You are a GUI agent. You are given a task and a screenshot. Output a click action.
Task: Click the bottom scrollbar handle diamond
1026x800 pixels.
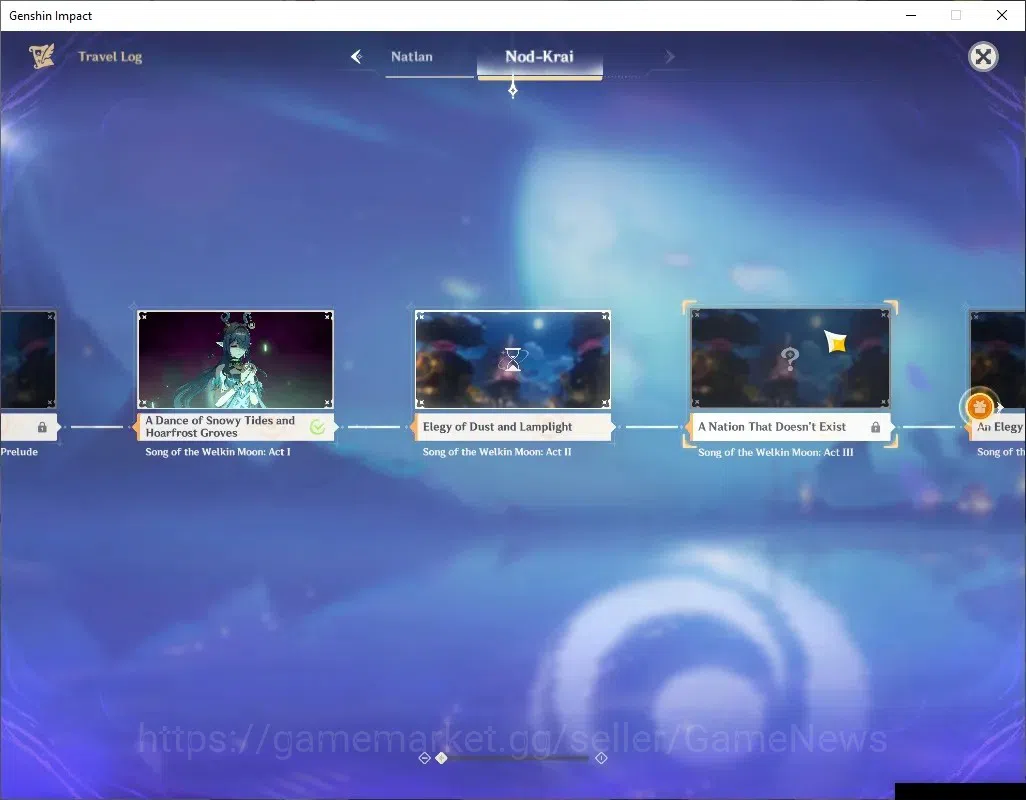click(x=442, y=758)
